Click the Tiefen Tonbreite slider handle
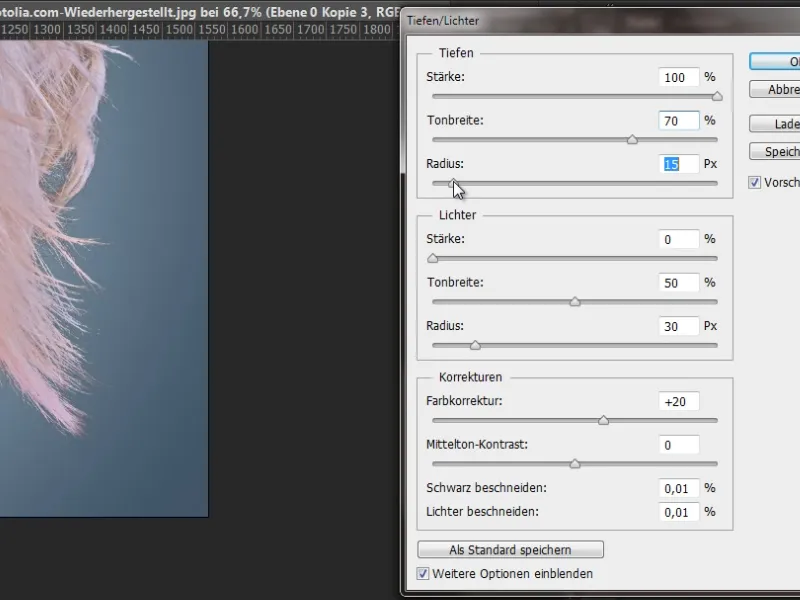Image resolution: width=800 pixels, height=600 pixels. point(632,139)
